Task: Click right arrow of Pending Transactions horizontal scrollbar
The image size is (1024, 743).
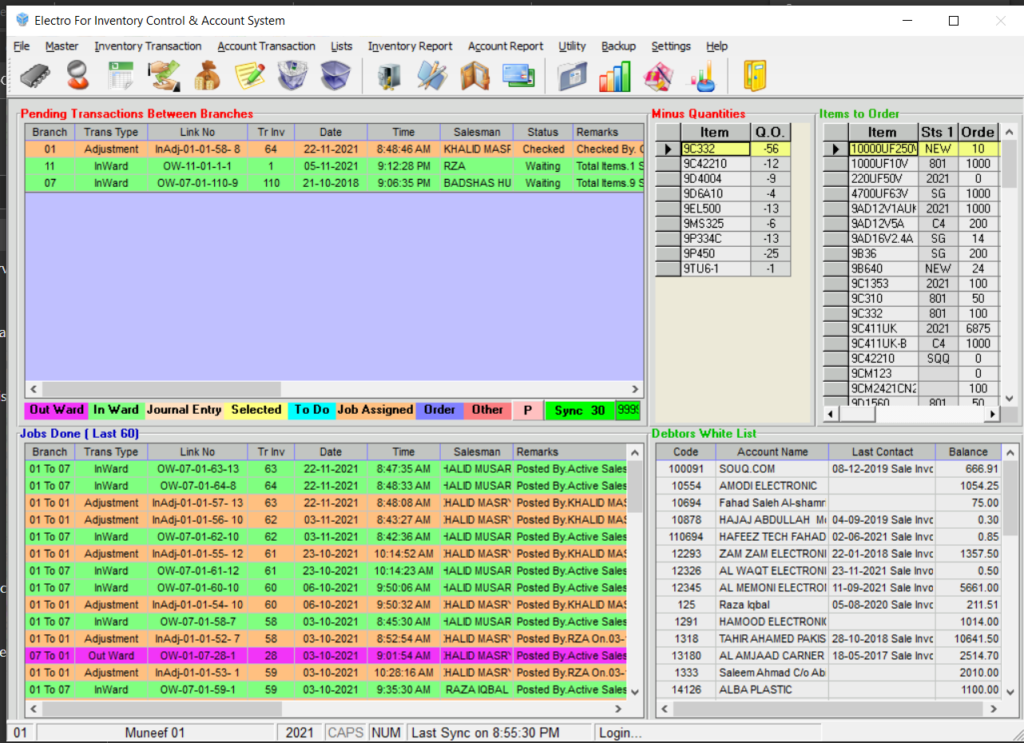Action: 635,389
